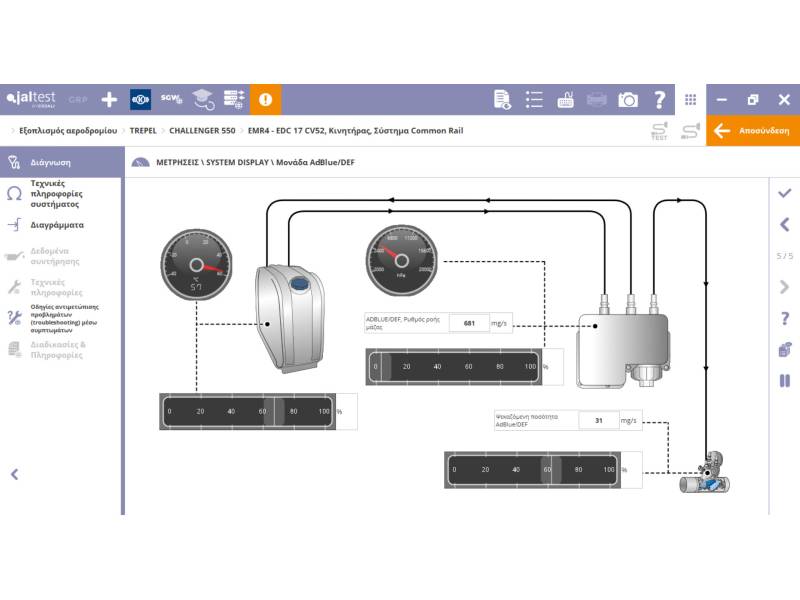The height and width of the screenshot is (600, 800).
Task: Click the AdBlue mass flow percentage bar
Action: pyautogui.click(x=454, y=366)
